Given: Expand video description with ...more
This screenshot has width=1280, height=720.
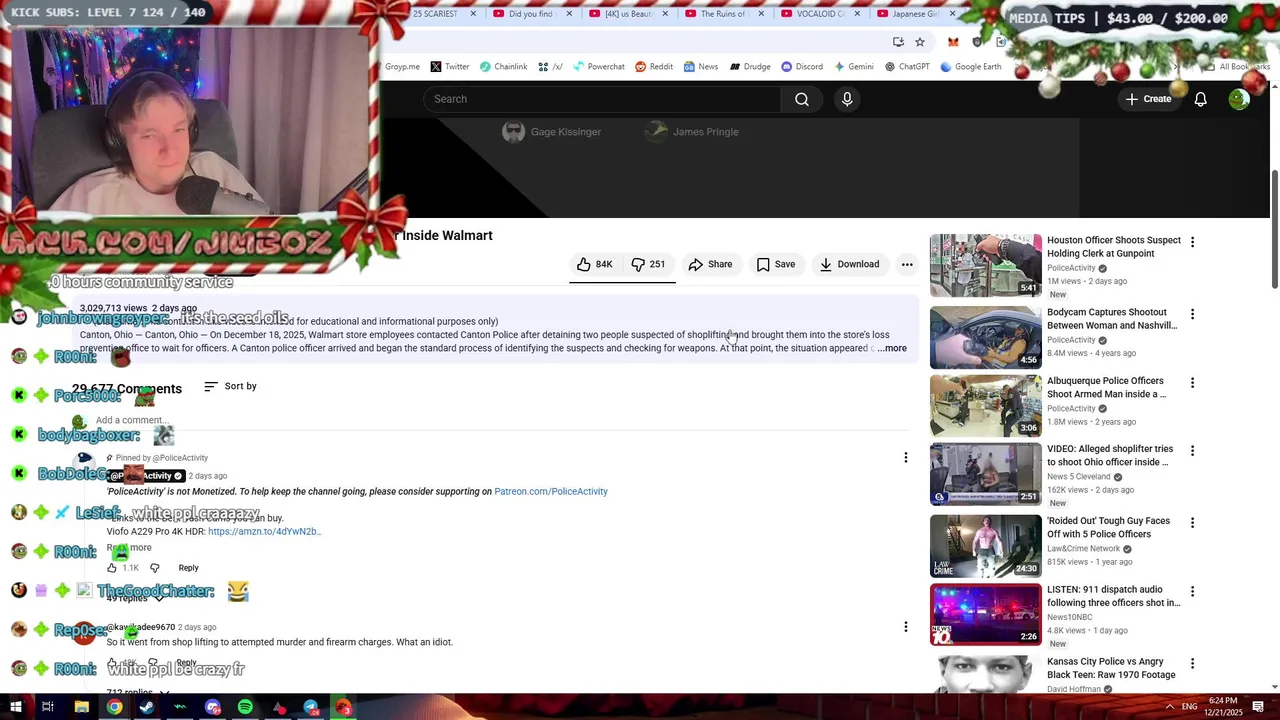Looking at the screenshot, I should [x=892, y=348].
